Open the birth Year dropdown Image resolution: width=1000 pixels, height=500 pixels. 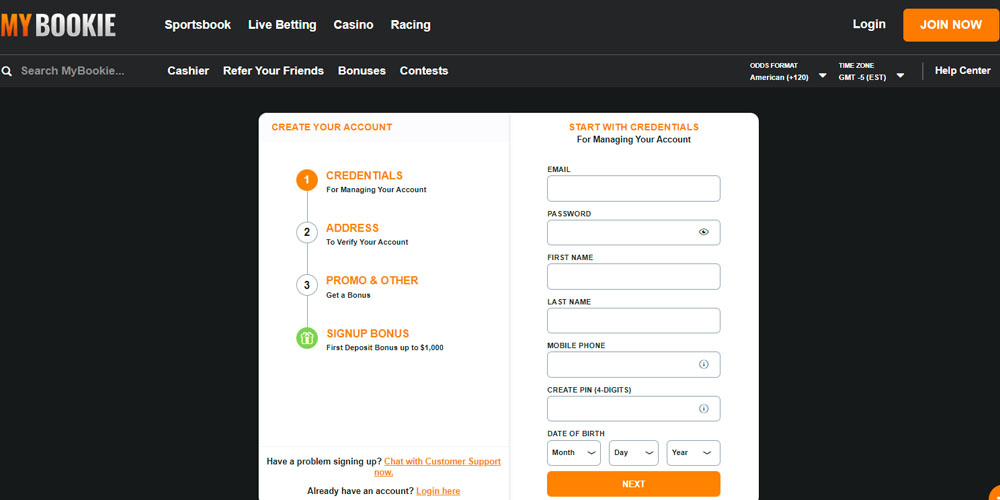[x=693, y=453]
